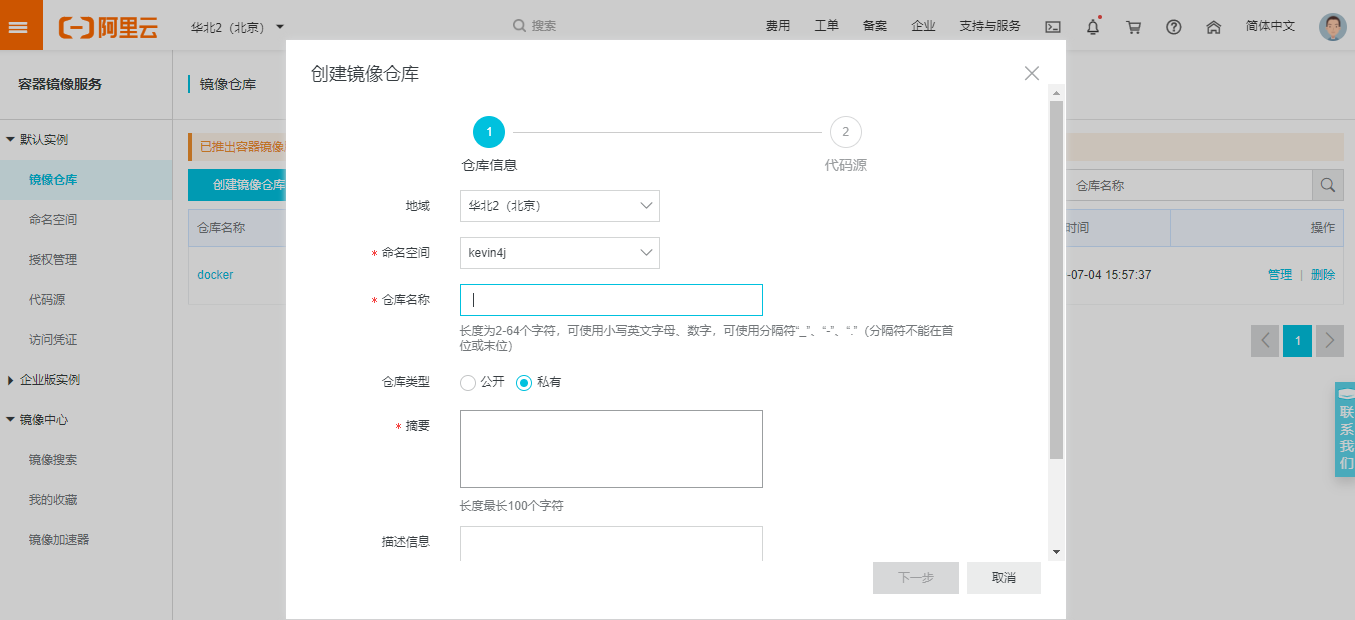The image size is (1355, 620).
Task: Open the 工单 menu
Action: [x=826, y=25]
